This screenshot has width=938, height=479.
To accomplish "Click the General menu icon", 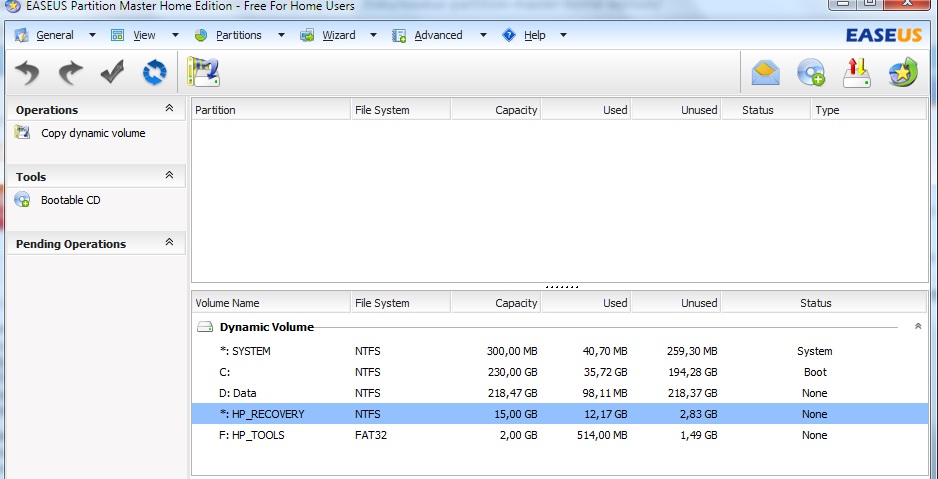I will [x=22, y=35].
